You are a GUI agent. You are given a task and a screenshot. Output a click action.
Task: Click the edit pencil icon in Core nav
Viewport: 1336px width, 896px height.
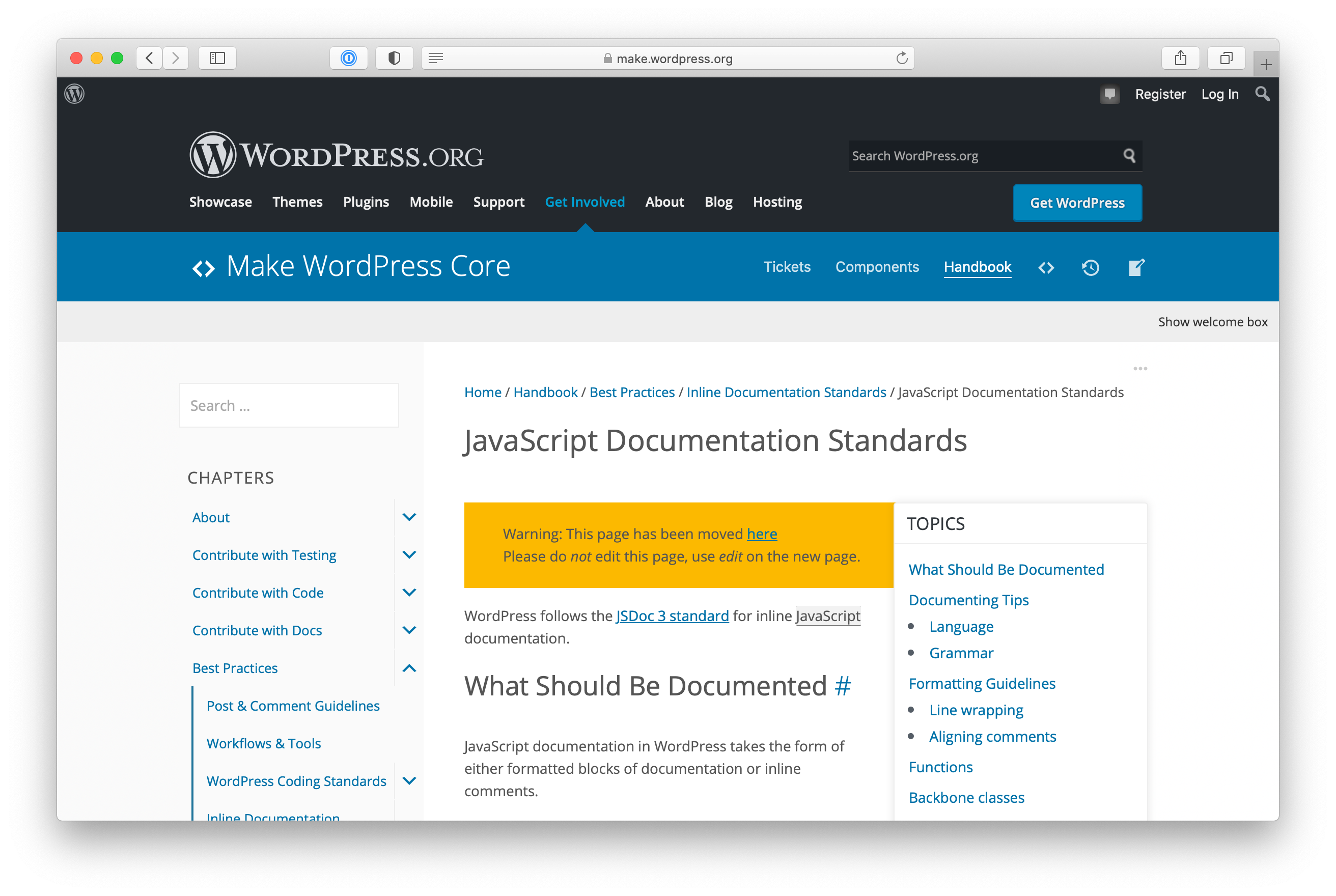1136,267
